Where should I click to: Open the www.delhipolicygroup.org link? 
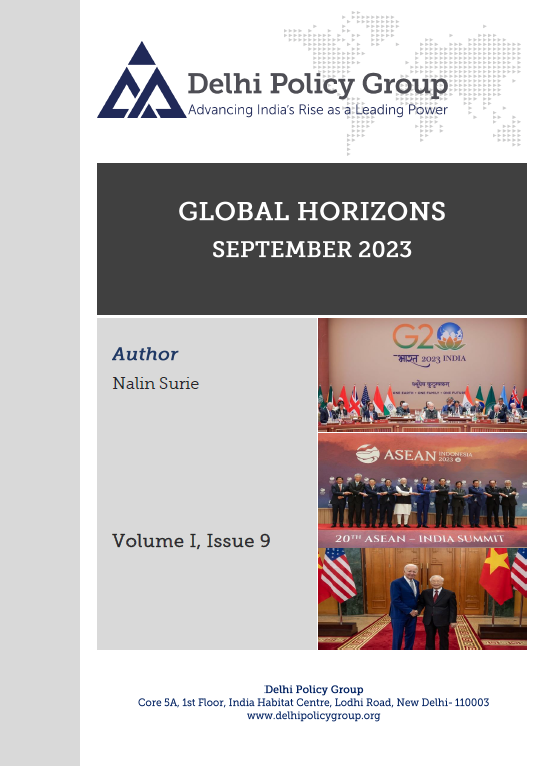tap(314, 716)
